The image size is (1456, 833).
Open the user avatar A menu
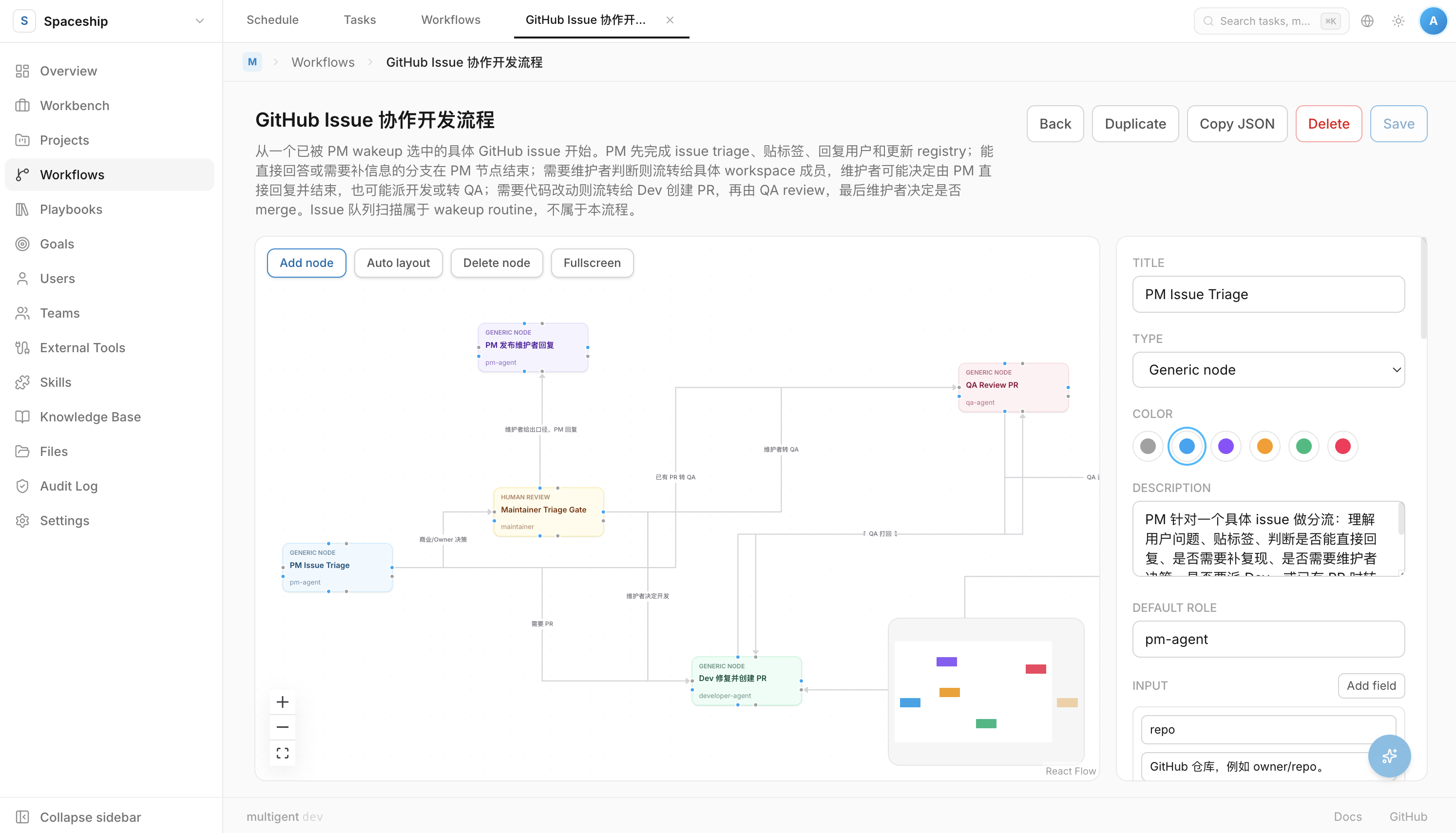[1433, 21]
